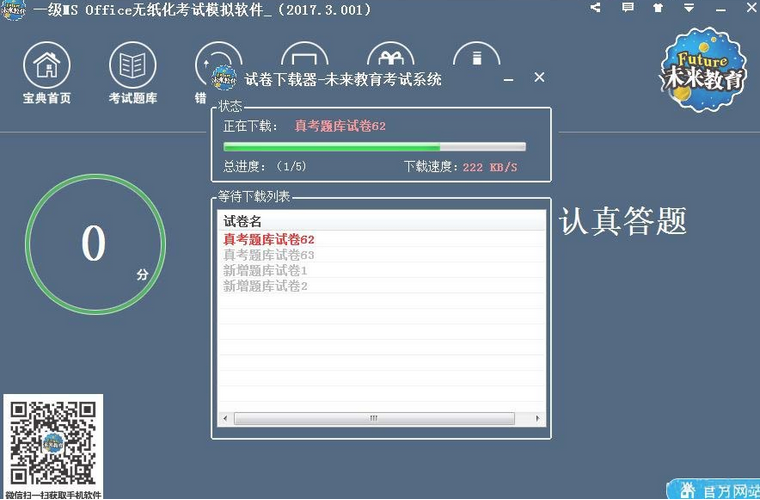Click the 0 分 score circle
This screenshot has width=760, height=500.
pyautogui.click(x=95, y=244)
